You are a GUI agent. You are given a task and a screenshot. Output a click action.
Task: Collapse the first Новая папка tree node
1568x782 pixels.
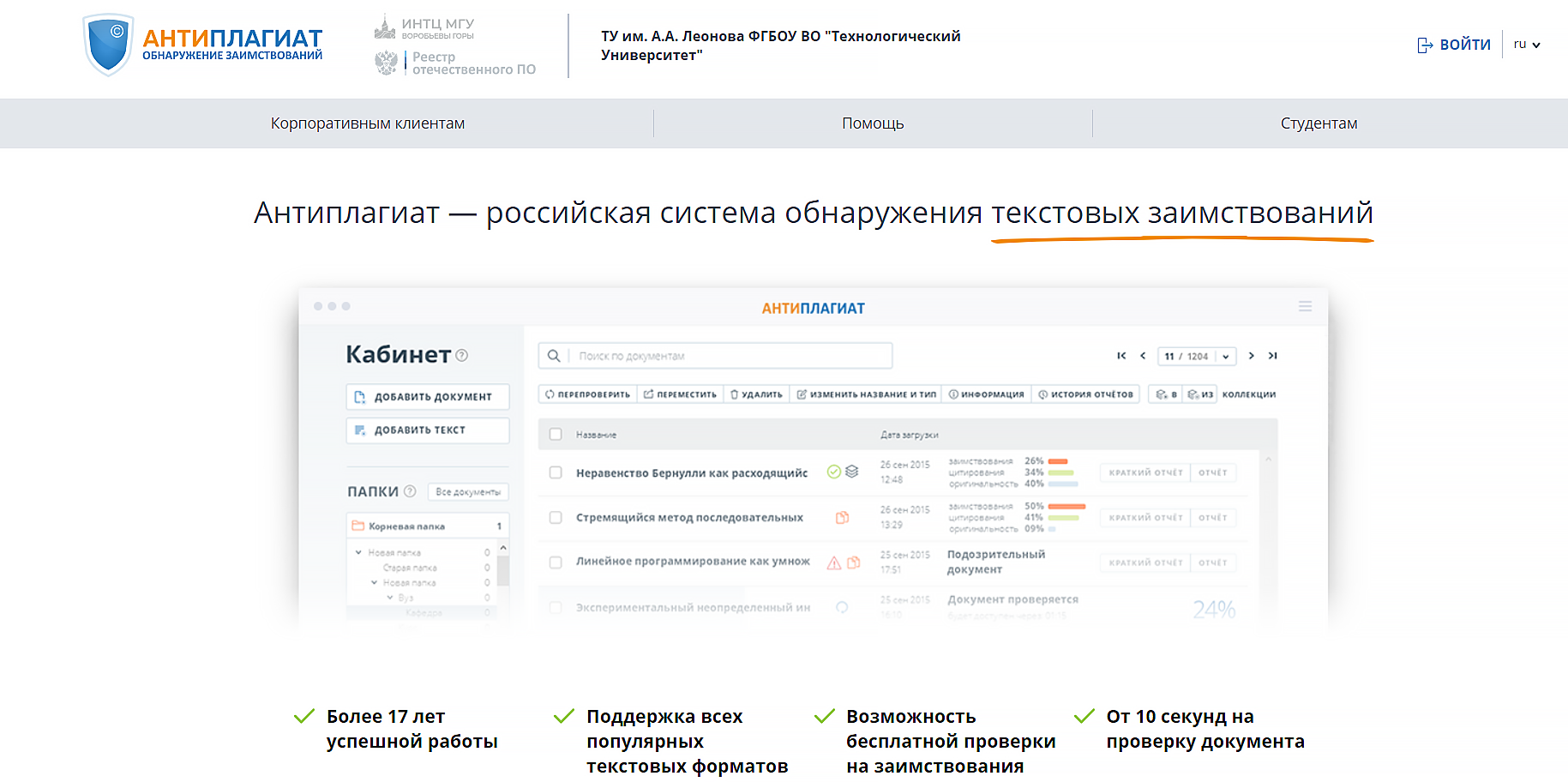pos(358,552)
